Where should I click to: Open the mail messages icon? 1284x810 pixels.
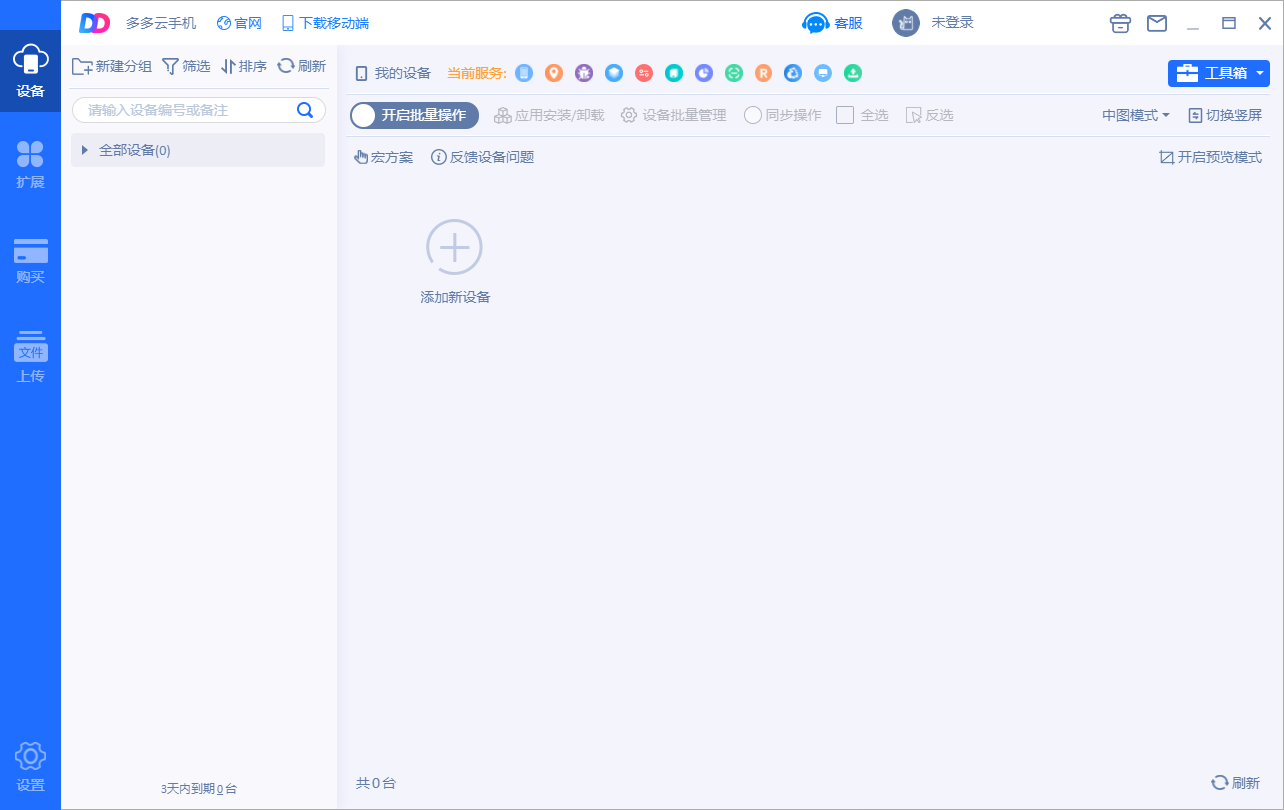1157,23
